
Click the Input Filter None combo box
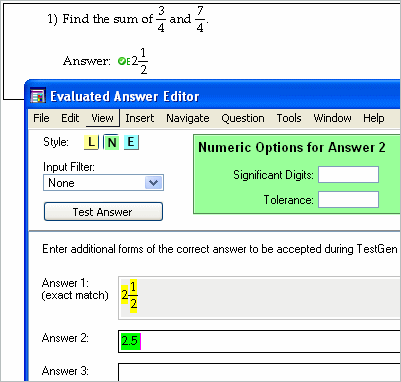coord(103,183)
